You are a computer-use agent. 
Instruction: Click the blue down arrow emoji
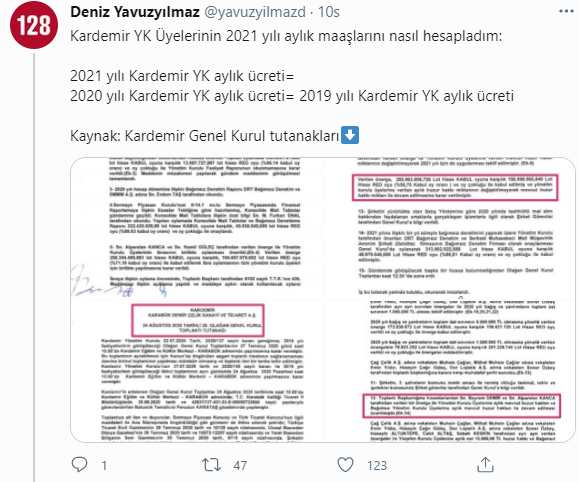pyautogui.click(x=350, y=135)
